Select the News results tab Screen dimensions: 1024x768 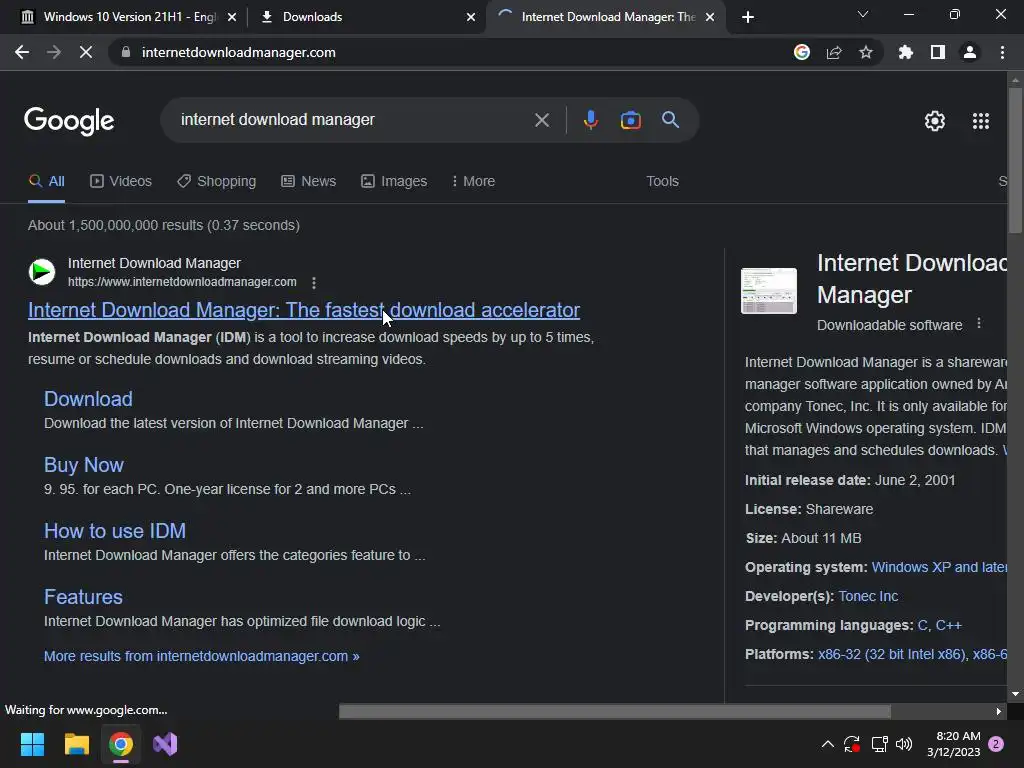[x=308, y=181]
